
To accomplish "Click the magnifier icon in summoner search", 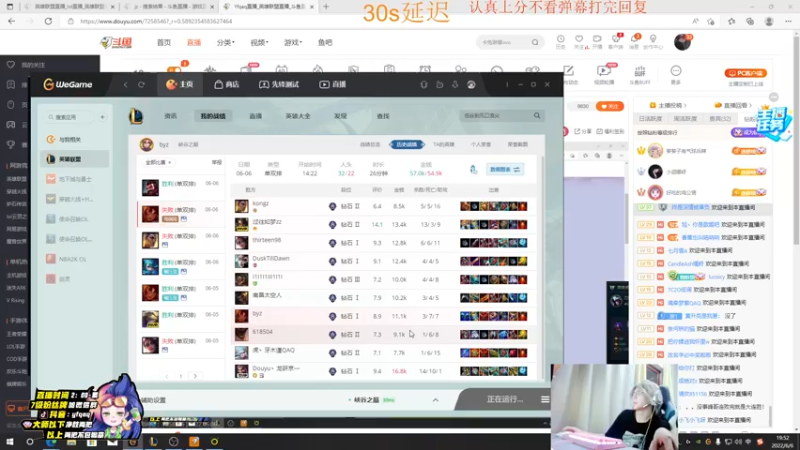I will (537, 116).
